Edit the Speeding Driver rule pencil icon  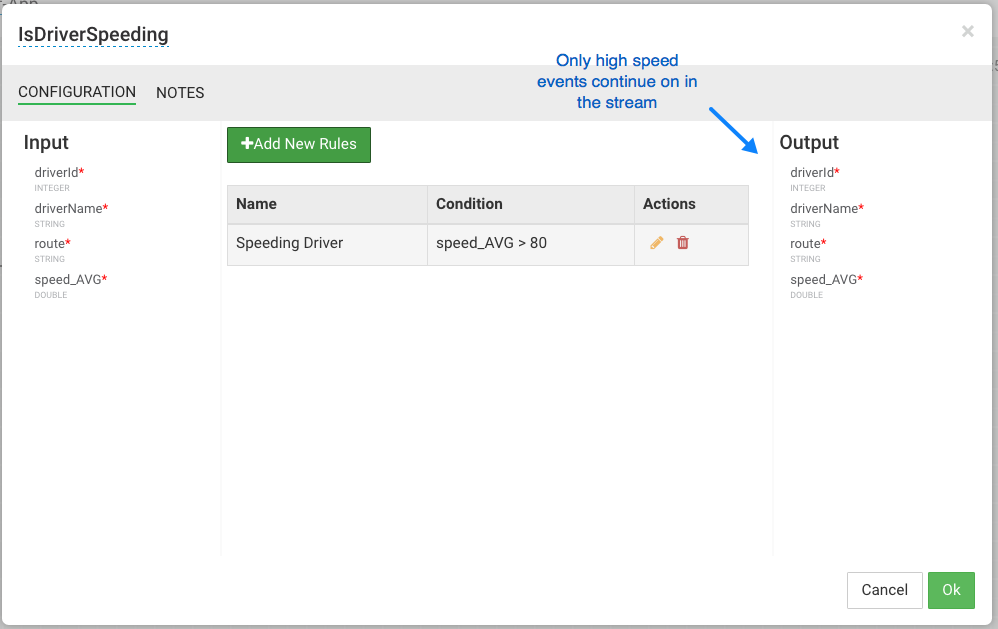657,243
